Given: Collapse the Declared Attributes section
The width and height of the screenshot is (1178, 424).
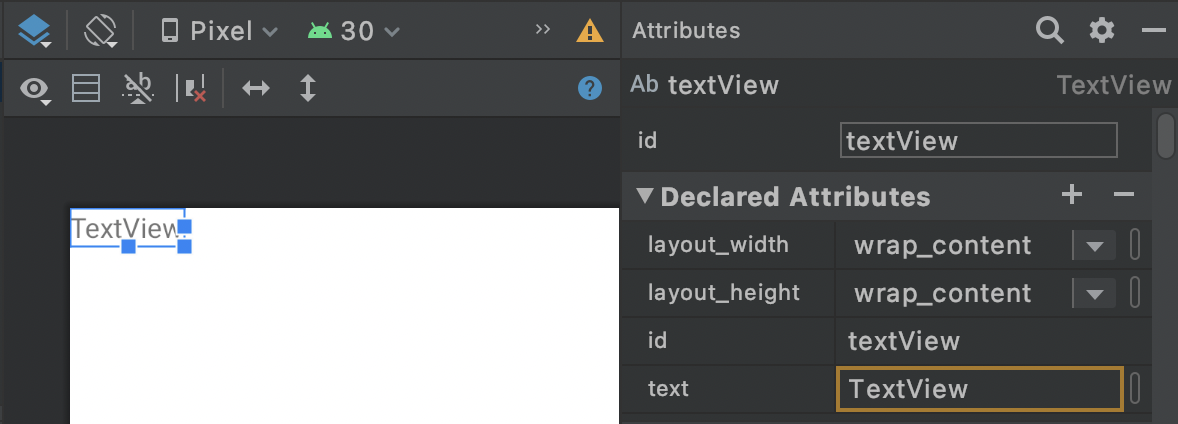Looking at the screenshot, I should click(x=645, y=196).
